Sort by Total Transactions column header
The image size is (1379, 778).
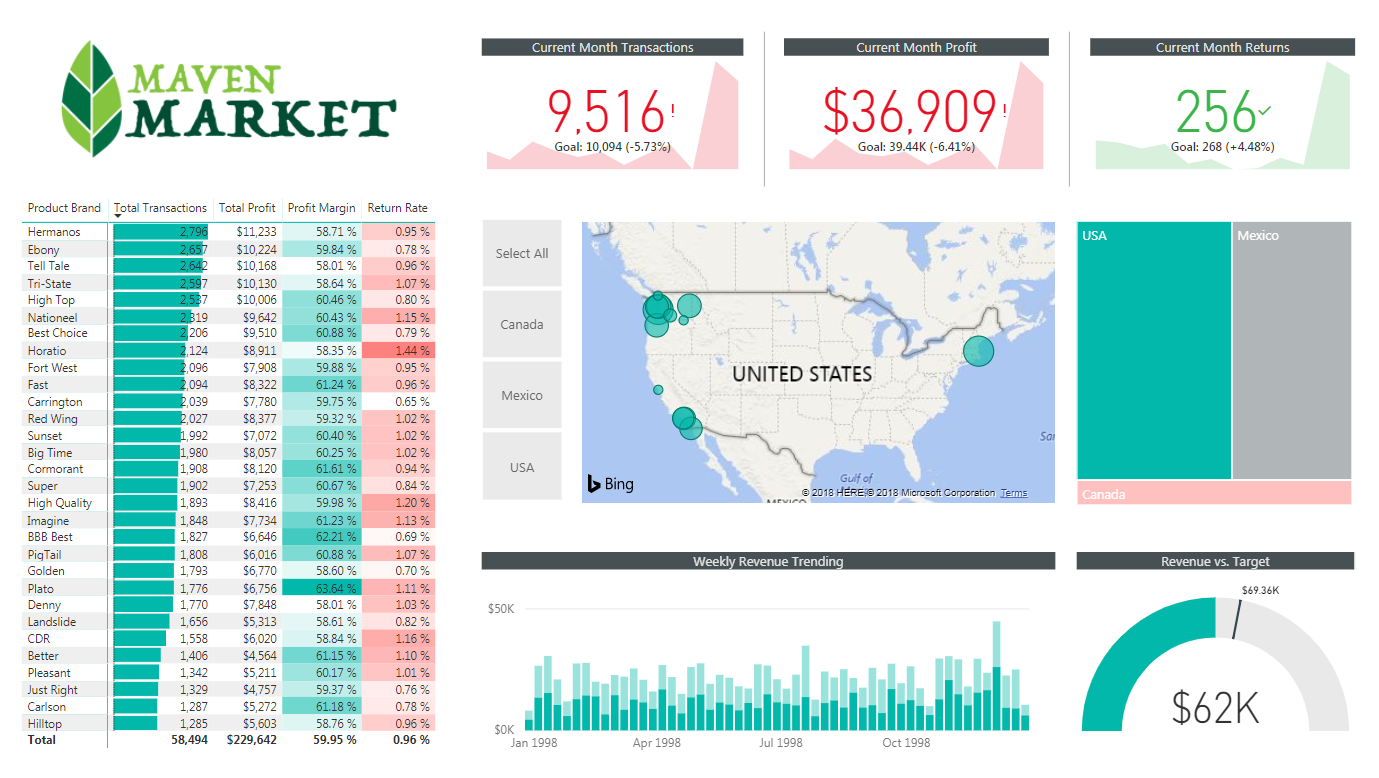tap(160, 208)
